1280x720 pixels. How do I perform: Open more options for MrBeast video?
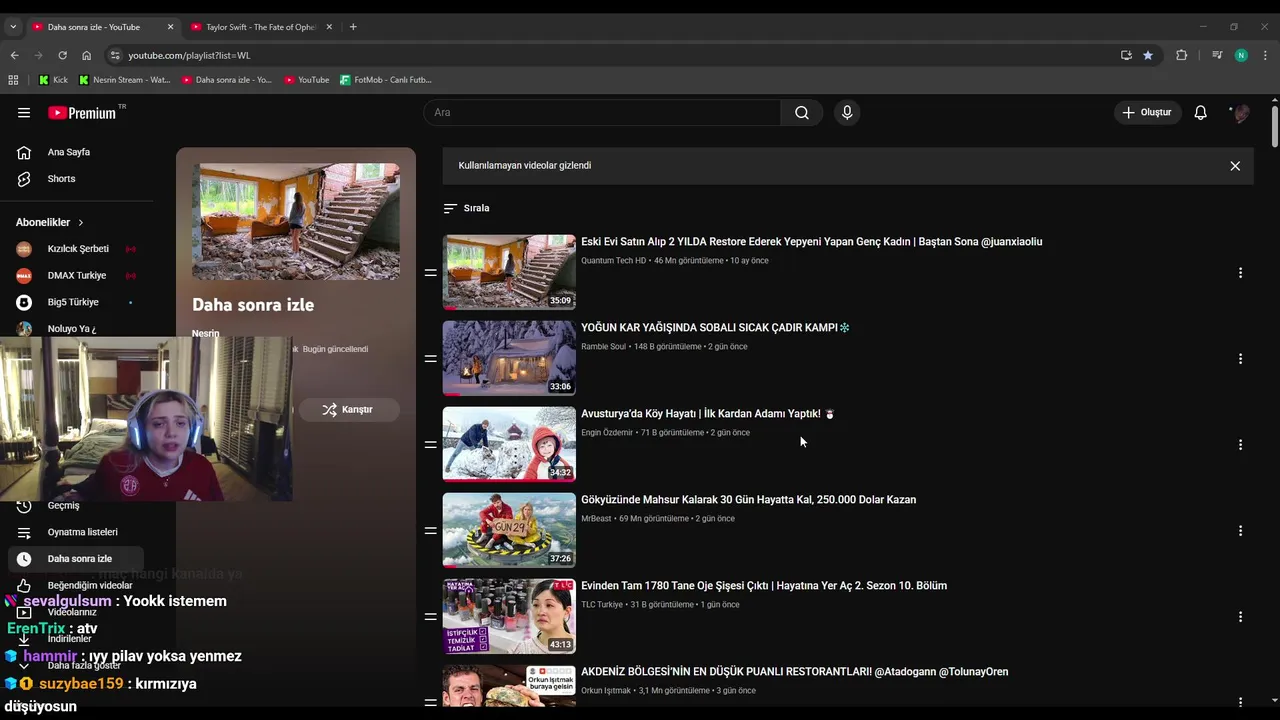(1240, 531)
